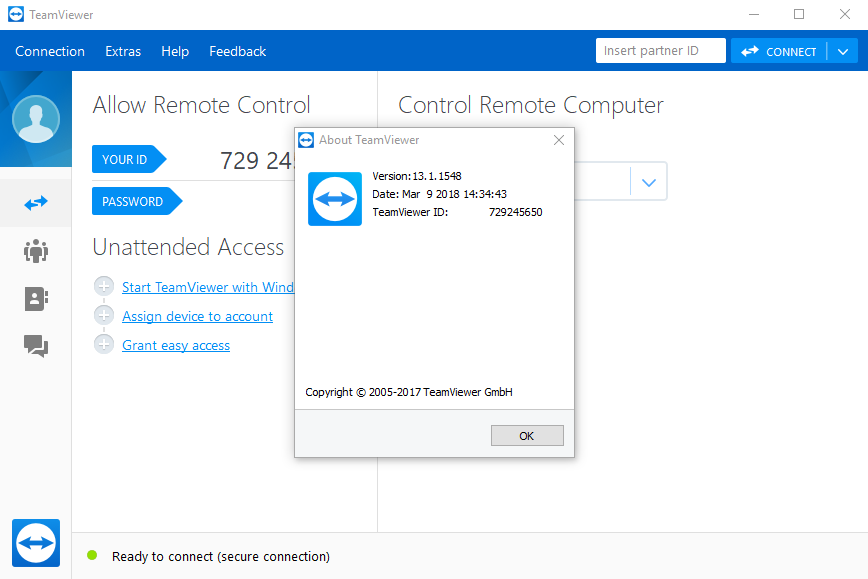
Task: Expand the CONNECT dropdown arrow
Action: [x=843, y=51]
